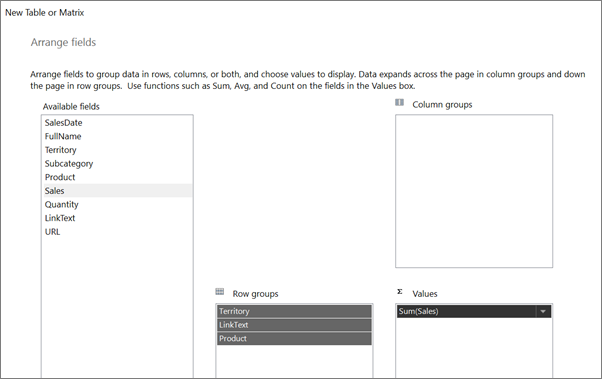Click the Available fields label
Viewport: 602px width, 379px height.
(x=71, y=107)
